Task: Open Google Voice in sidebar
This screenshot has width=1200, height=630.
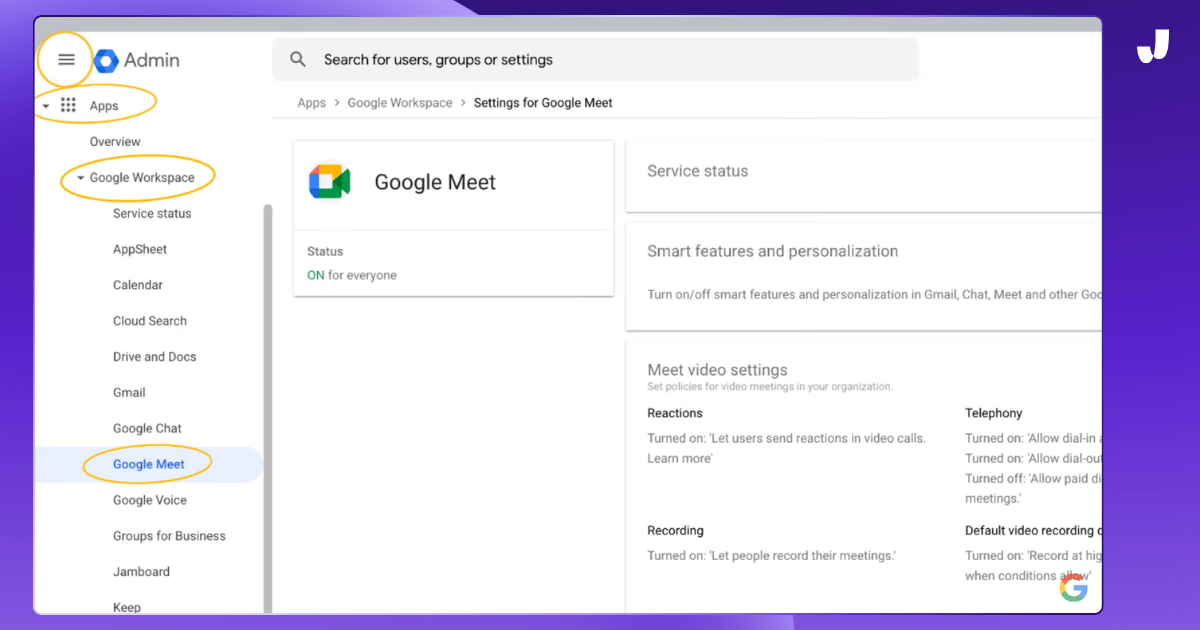Action: [x=150, y=500]
